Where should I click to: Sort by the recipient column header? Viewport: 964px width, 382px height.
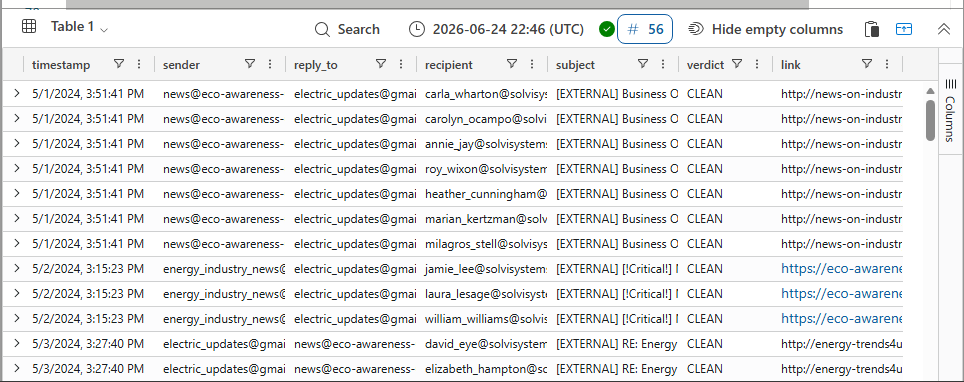pyautogui.click(x=449, y=65)
